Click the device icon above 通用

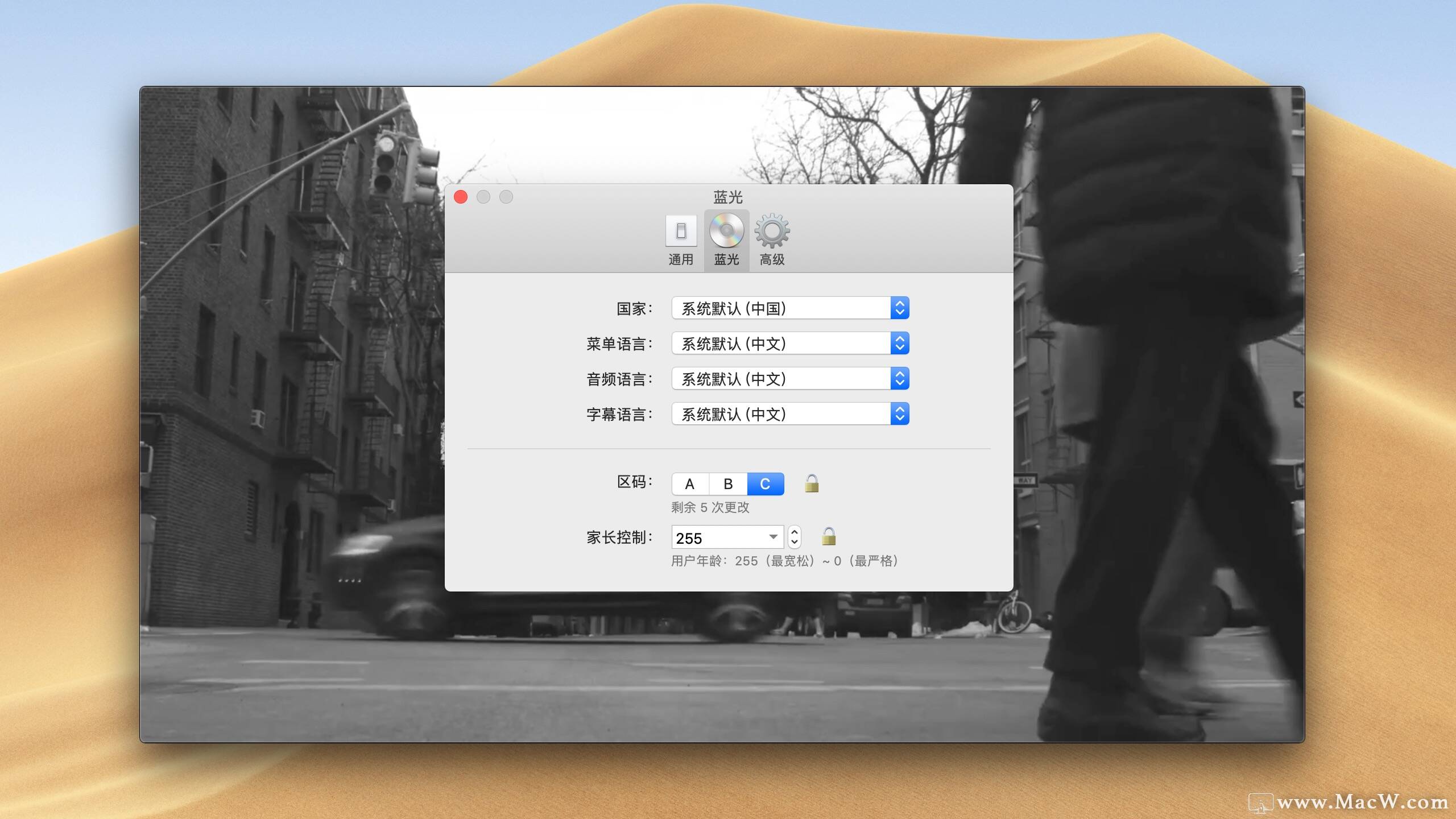coord(681,231)
